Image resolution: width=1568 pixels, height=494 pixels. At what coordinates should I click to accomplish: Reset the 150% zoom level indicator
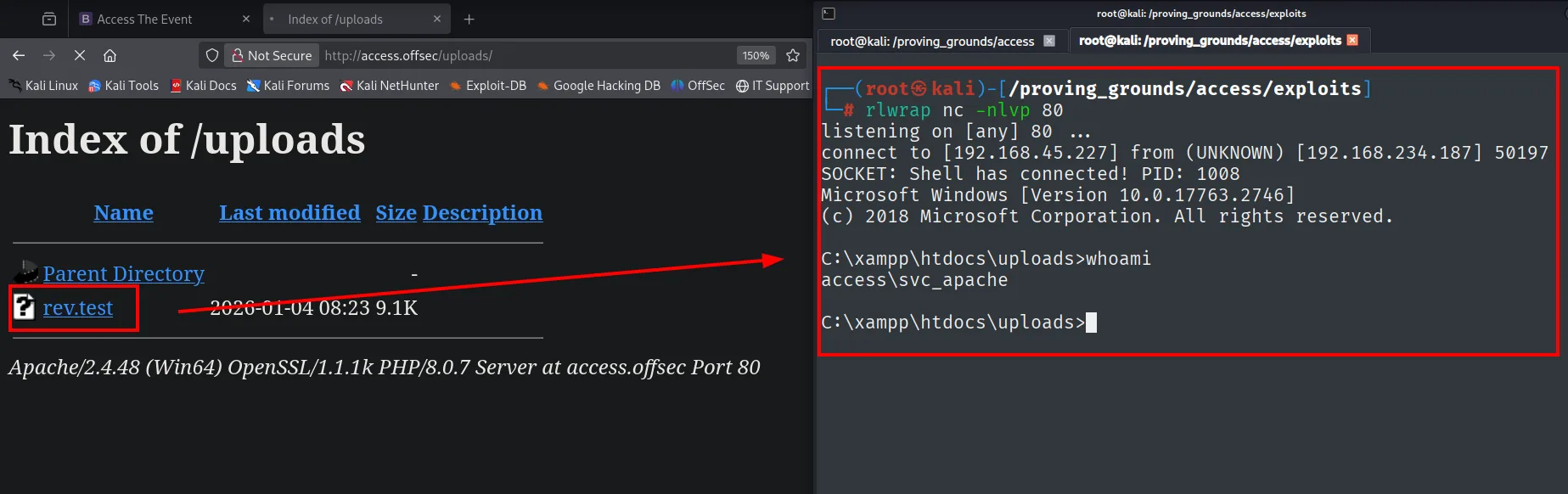pos(756,55)
